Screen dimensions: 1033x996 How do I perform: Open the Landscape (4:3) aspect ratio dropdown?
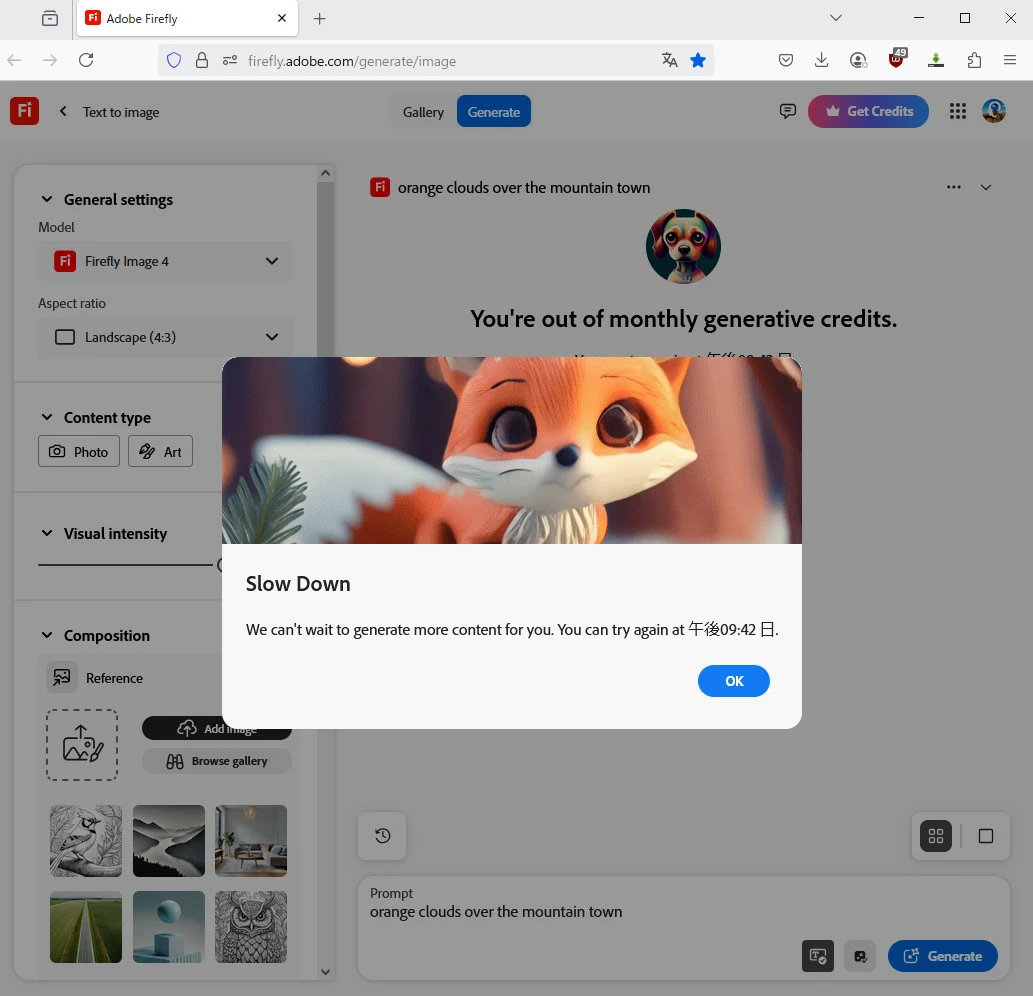click(165, 337)
